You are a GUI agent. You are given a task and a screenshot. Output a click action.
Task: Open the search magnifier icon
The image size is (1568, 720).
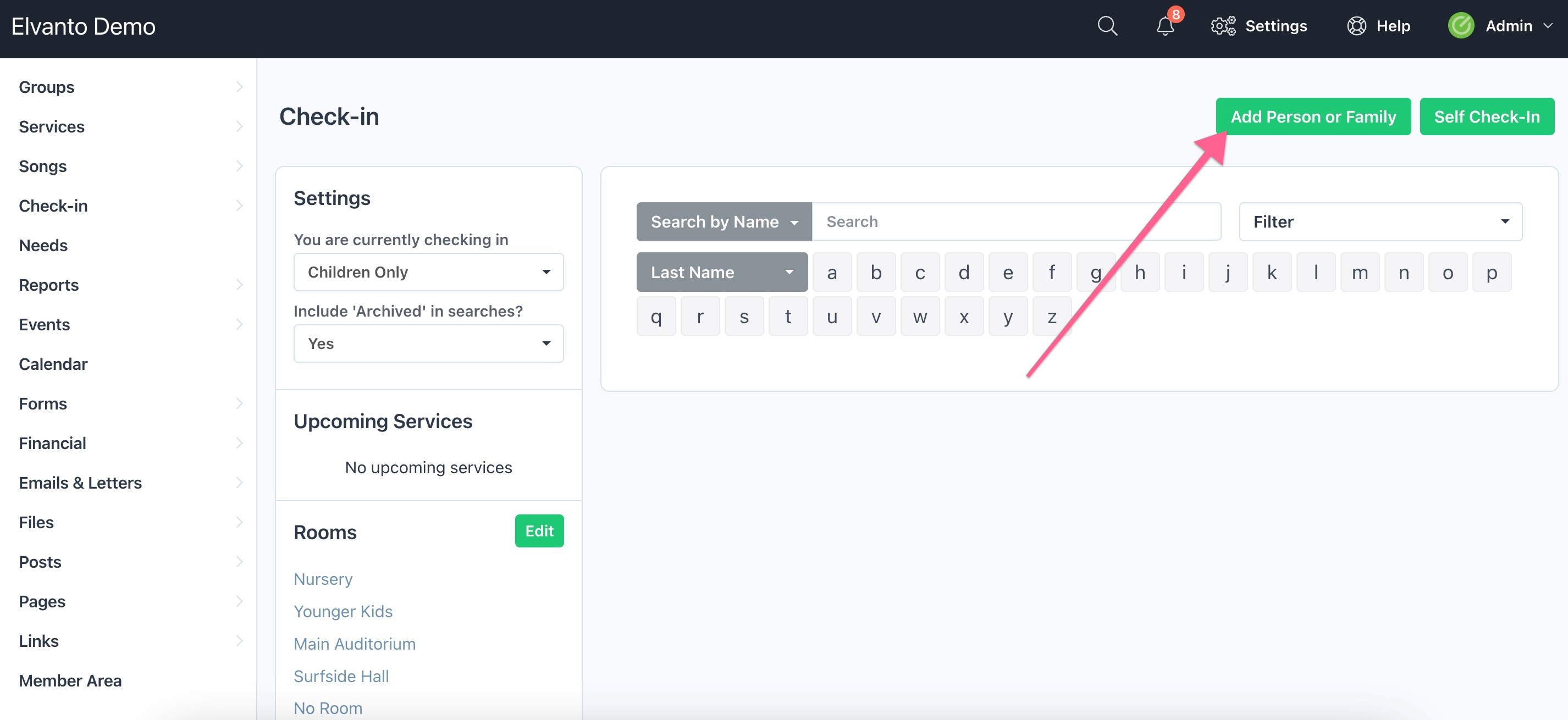click(1107, 26)
